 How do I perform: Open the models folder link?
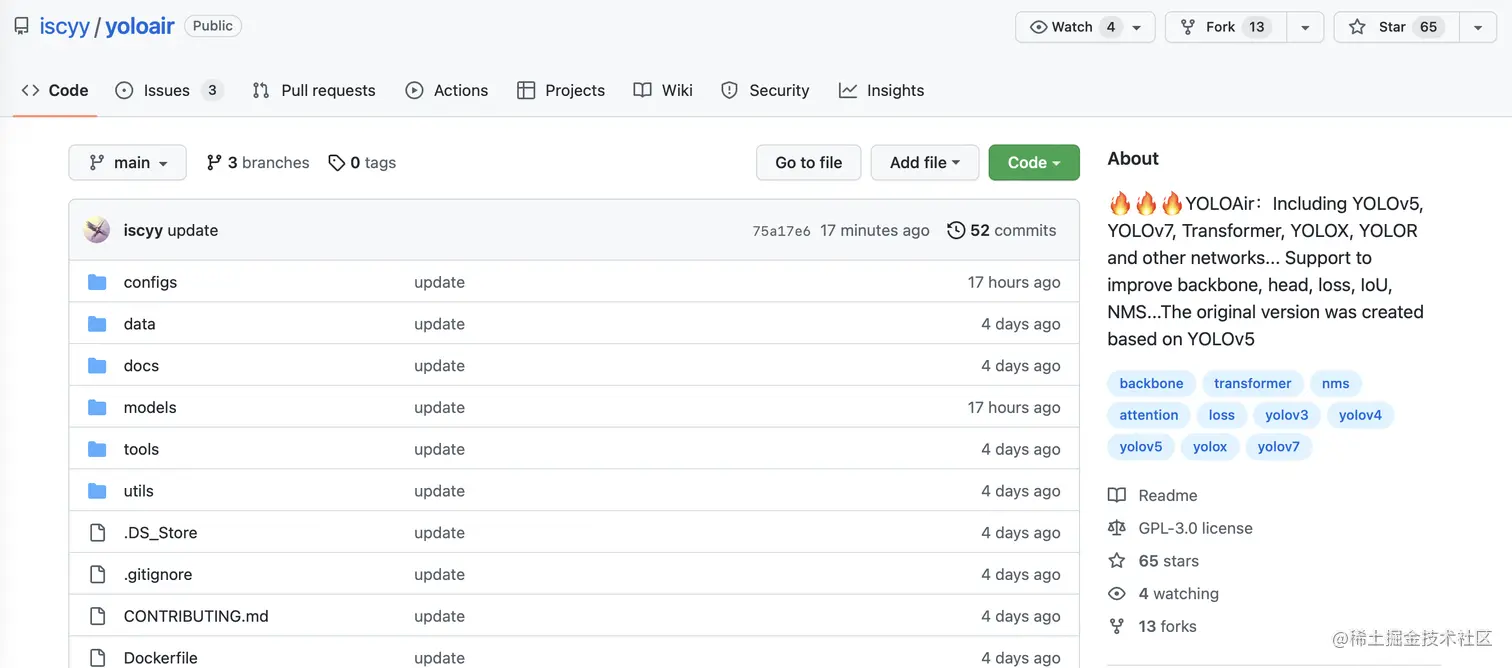[150, 407]
